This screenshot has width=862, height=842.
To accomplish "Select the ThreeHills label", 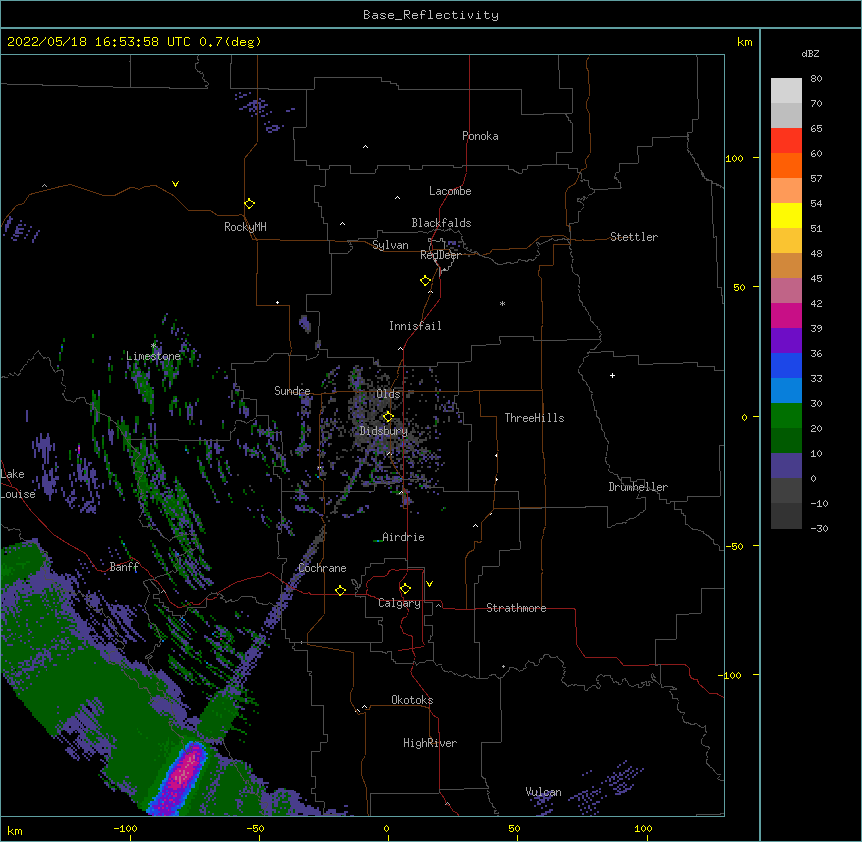I will (534, 418).
